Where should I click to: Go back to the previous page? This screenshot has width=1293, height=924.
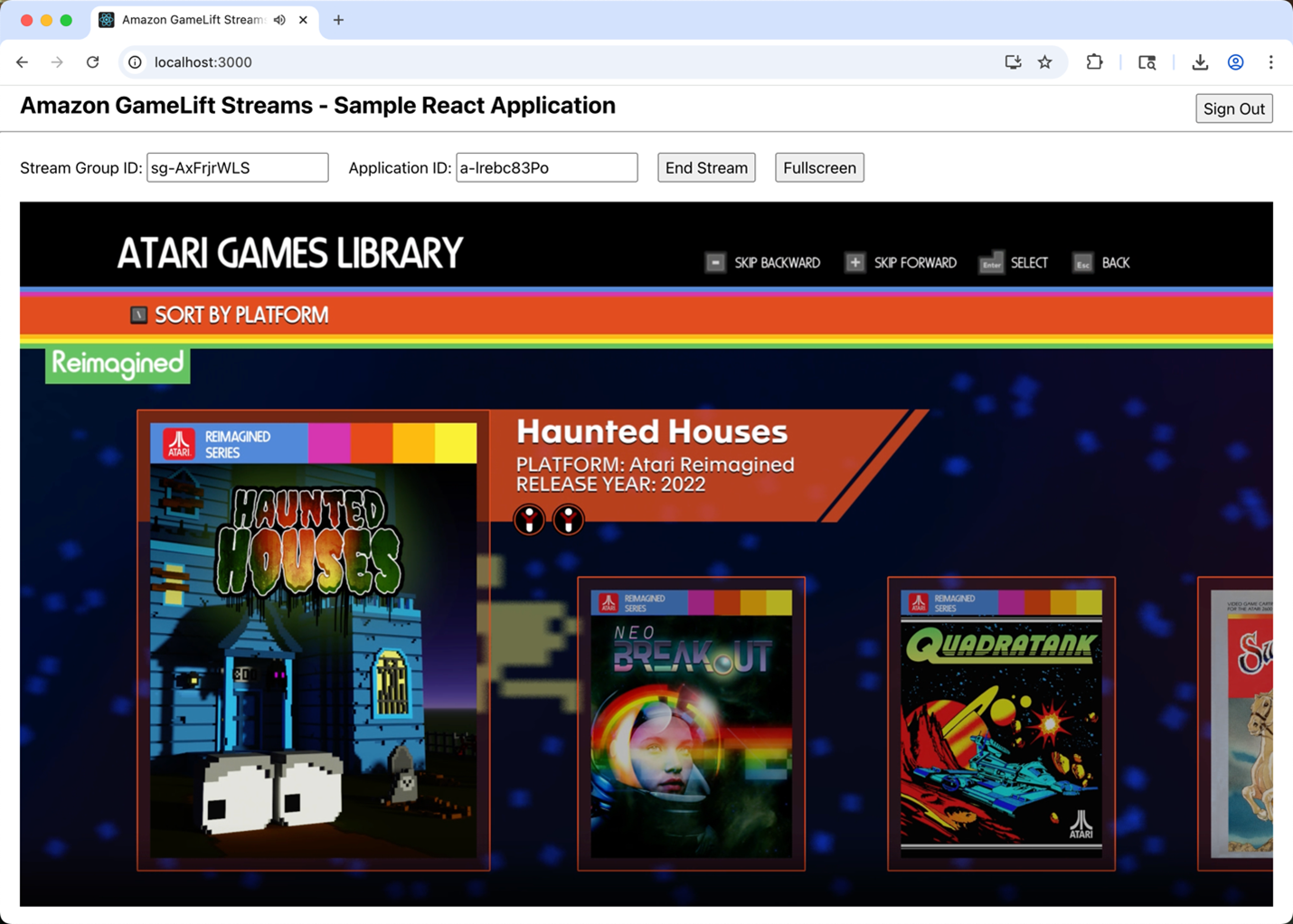point(23,62)
